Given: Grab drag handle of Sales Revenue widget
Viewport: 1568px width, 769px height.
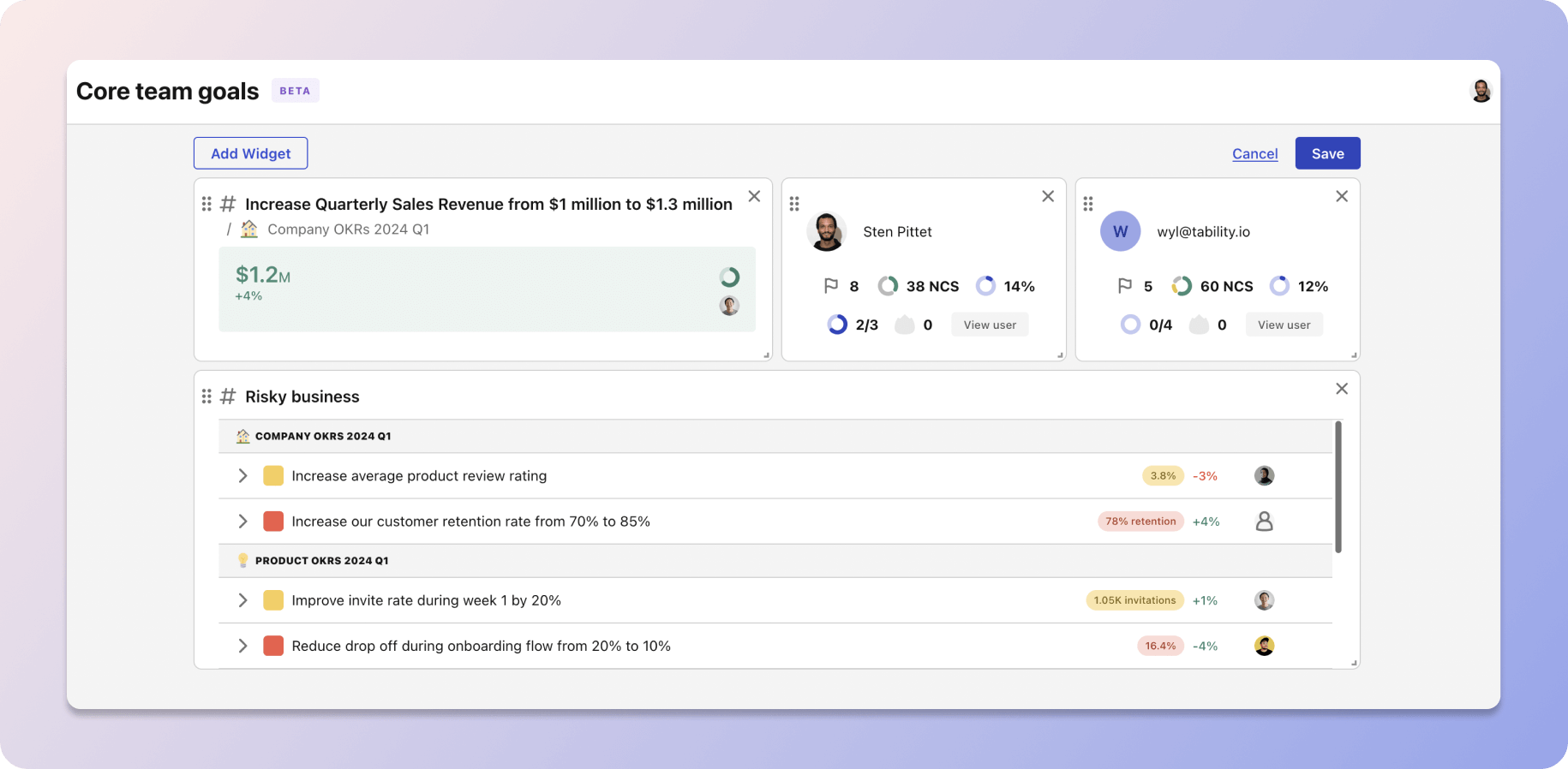Looking at the screenshot, I should (206, 204).
